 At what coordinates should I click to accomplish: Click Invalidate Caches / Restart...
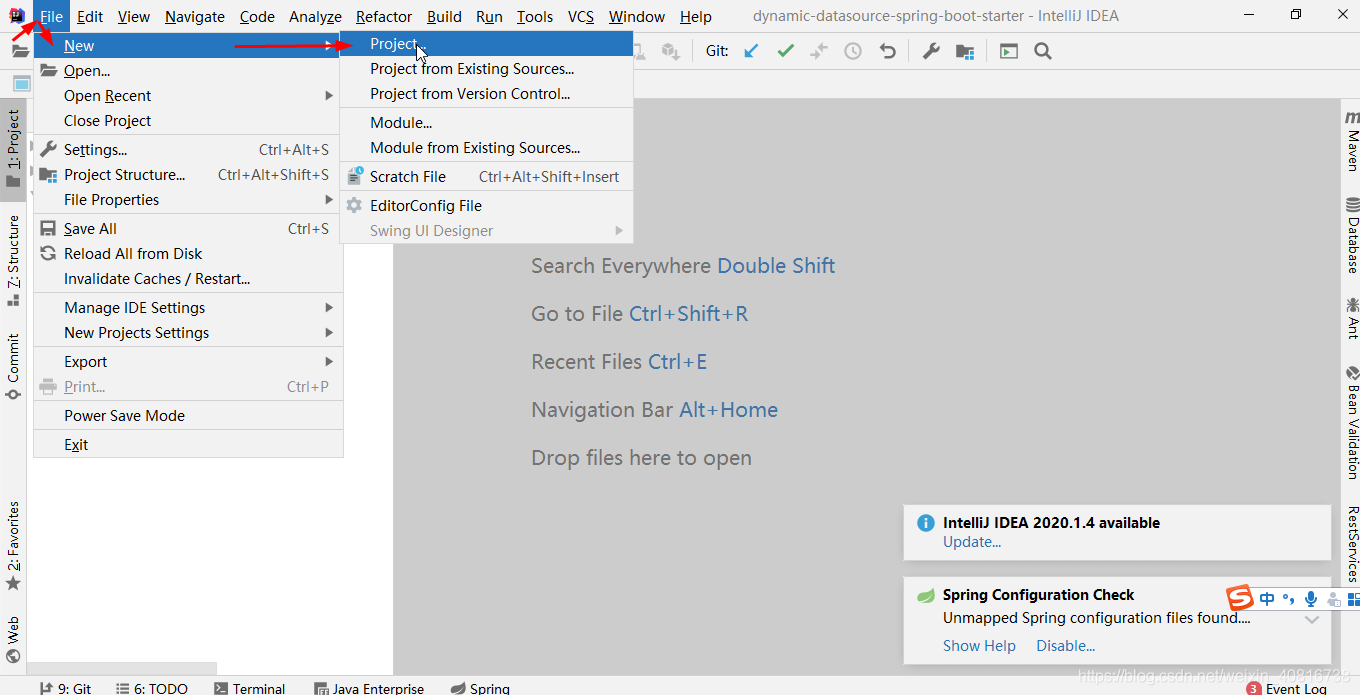[188, 279]
